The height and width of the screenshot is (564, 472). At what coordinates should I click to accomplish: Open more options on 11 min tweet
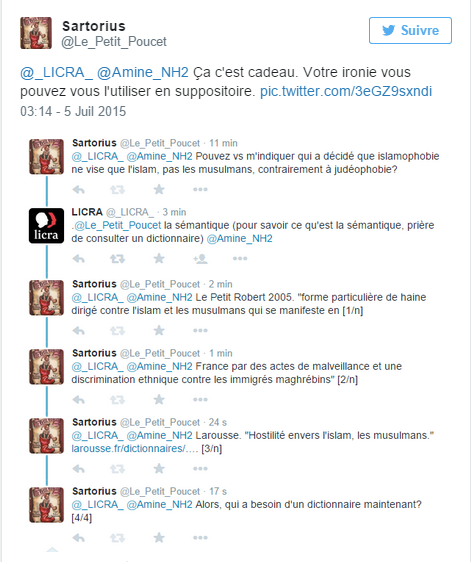coord(200,189)
